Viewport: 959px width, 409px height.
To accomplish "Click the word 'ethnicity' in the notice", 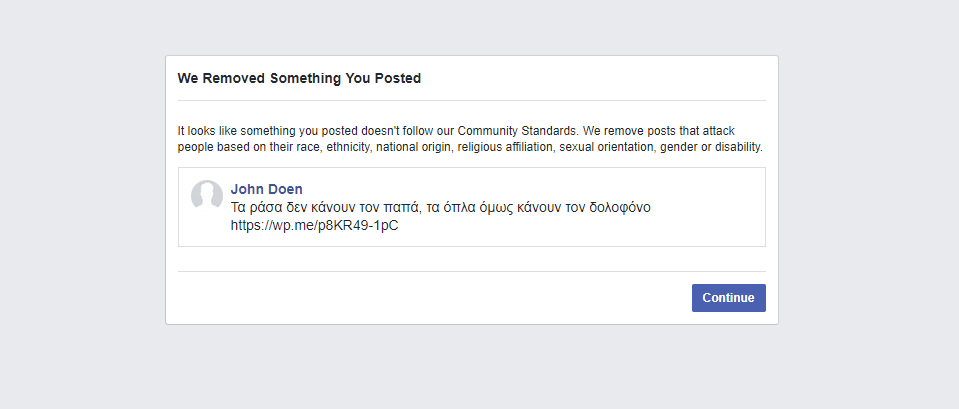I will pos(348,147).
